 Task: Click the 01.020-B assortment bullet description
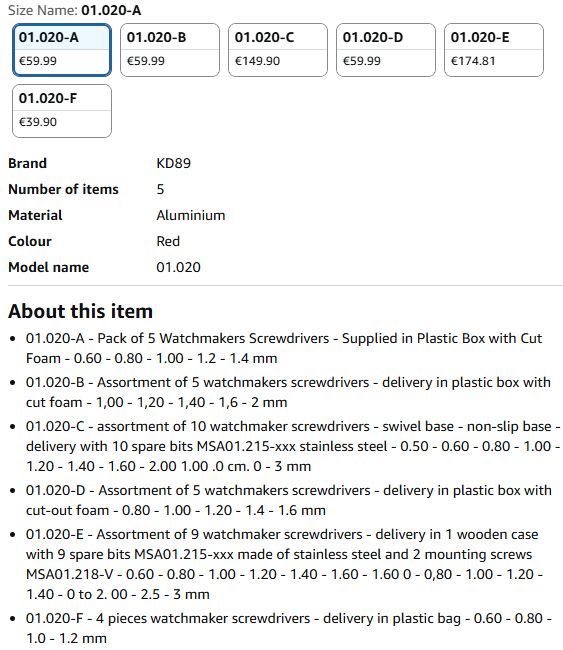288,392
